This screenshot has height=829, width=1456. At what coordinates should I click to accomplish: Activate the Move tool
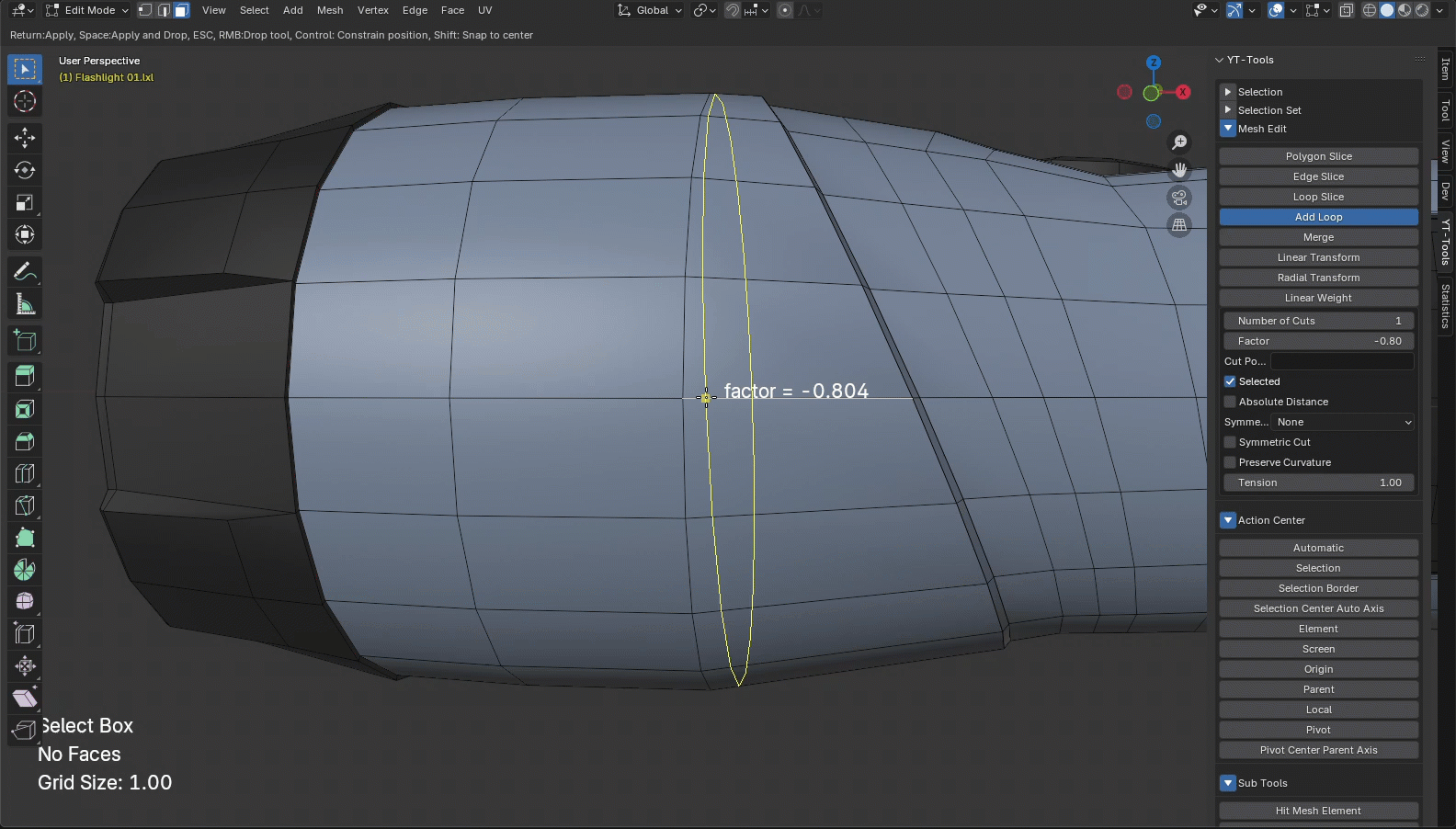[25, 138]
